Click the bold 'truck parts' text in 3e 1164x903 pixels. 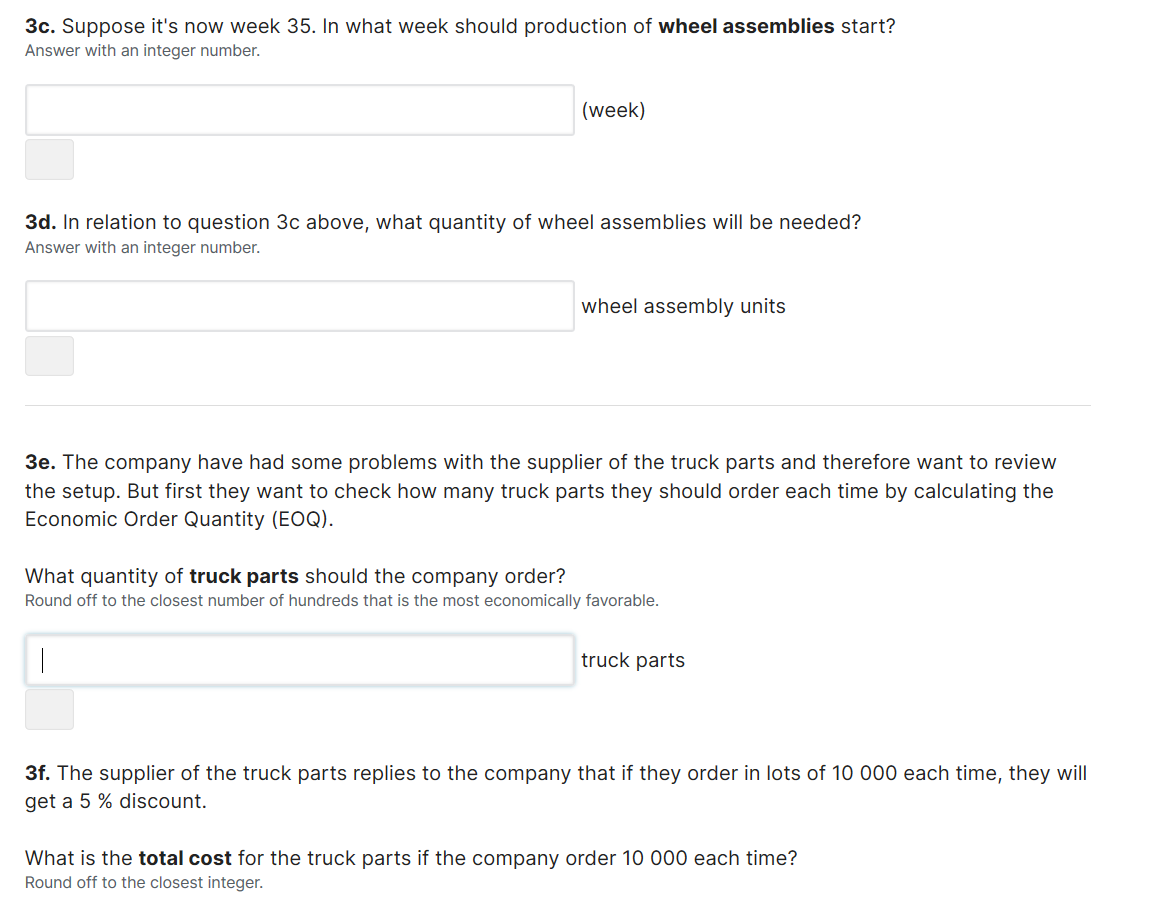point(244,576)
